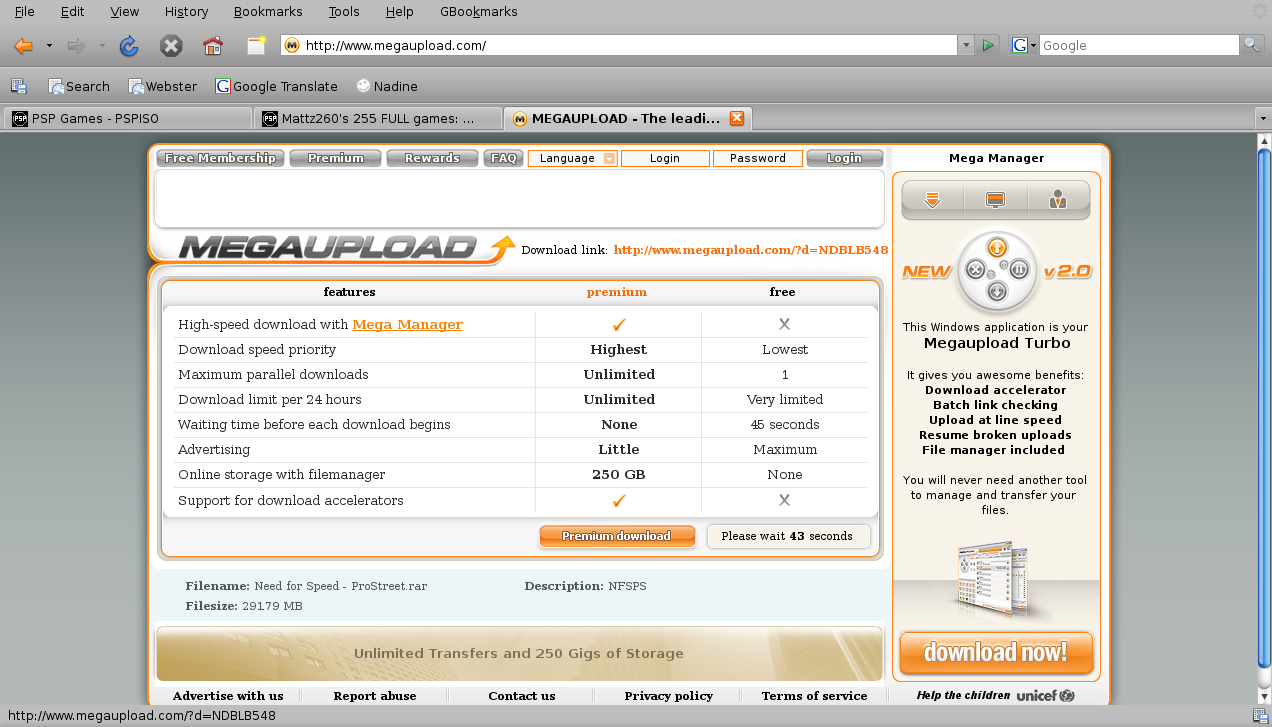
Task: Click into the Password field
Action: [758, 158]
